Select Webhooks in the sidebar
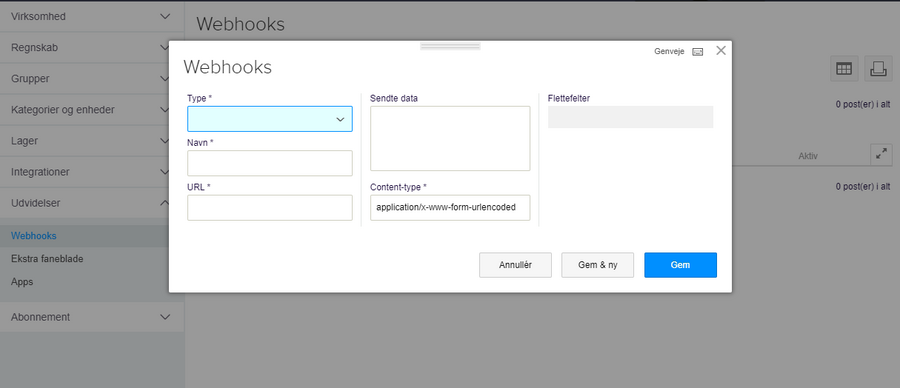This screenshot has width=900, height=388. 34,235
